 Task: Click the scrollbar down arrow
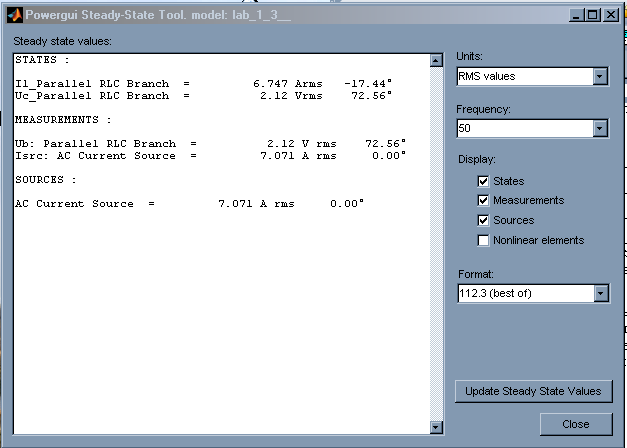436,427
